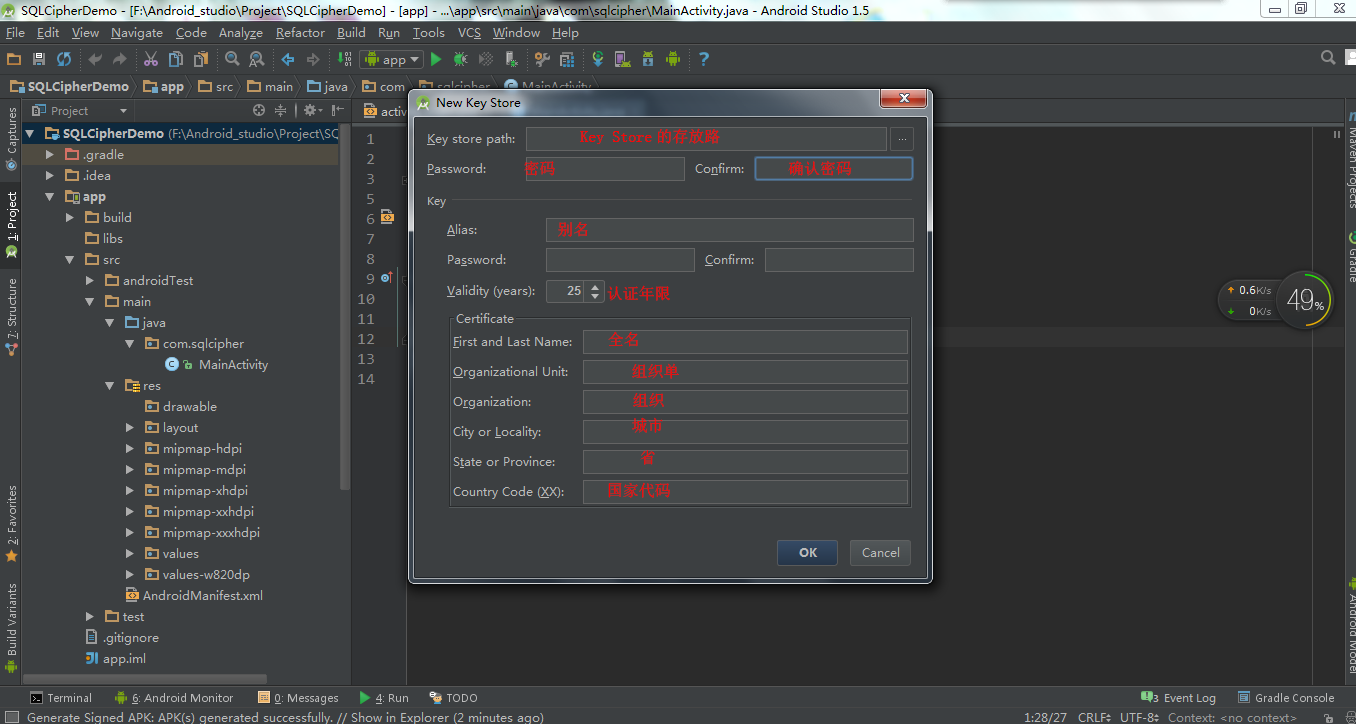This screenshot has height=724, width=1356.
Task: Click the Alias input field
Action: [730, 230]
